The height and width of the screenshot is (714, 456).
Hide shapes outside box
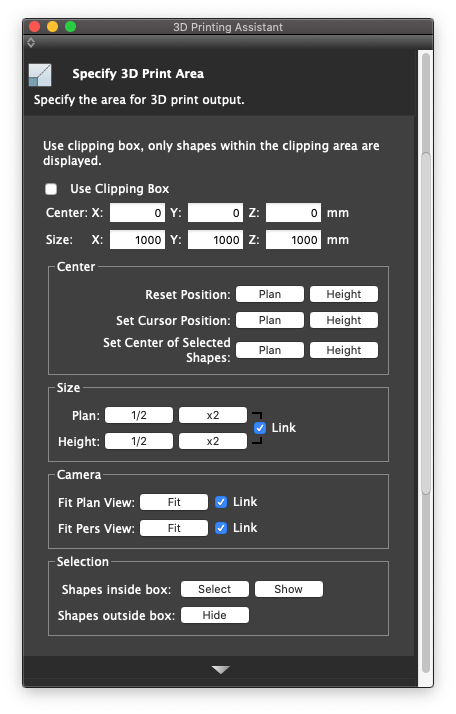[x=215, y=615]
